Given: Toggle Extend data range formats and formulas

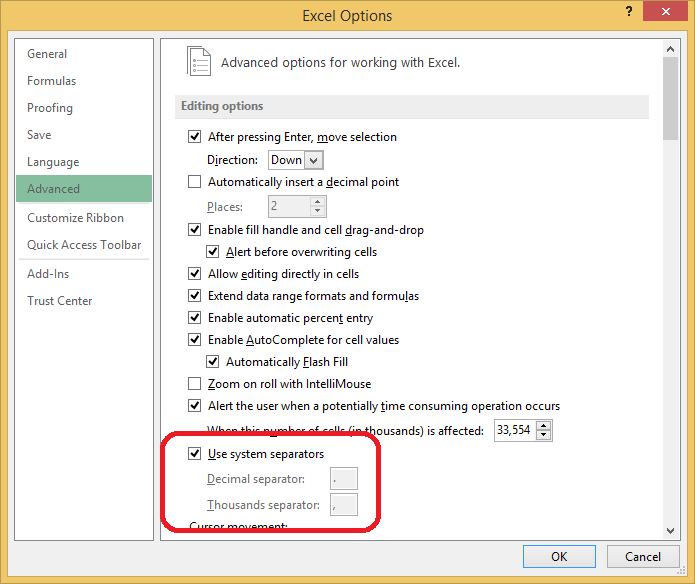Looking at the screenshot, I should click(x=195, y=296).
